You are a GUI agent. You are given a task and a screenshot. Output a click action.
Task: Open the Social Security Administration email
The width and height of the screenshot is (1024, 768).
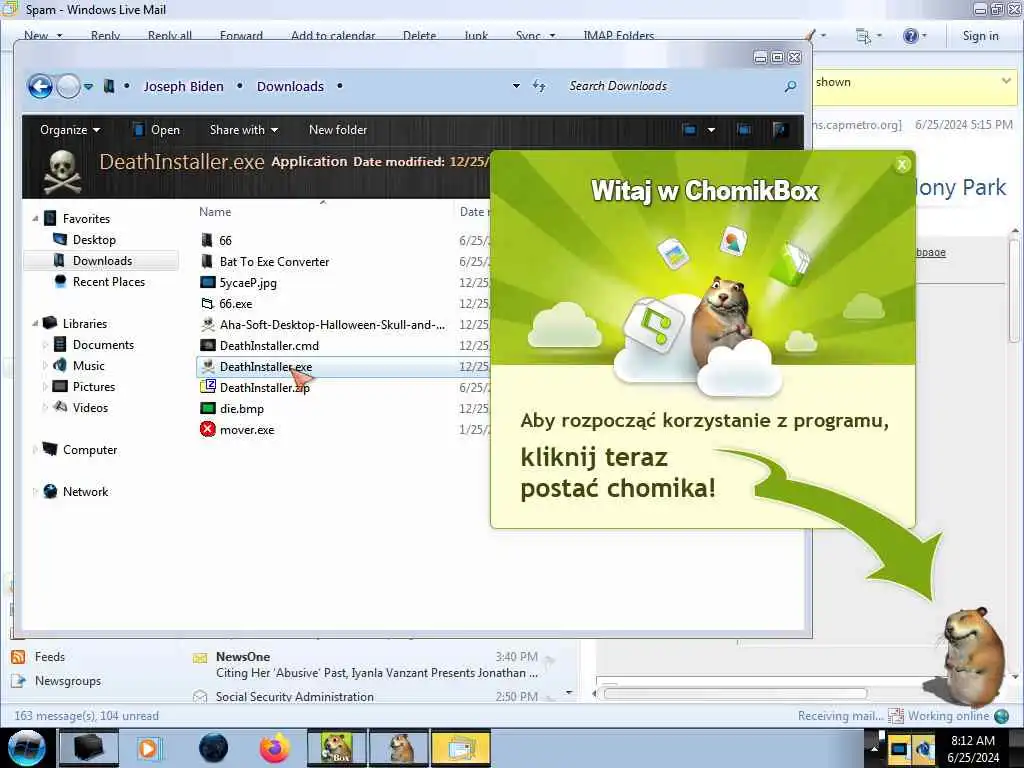point(374,696)
